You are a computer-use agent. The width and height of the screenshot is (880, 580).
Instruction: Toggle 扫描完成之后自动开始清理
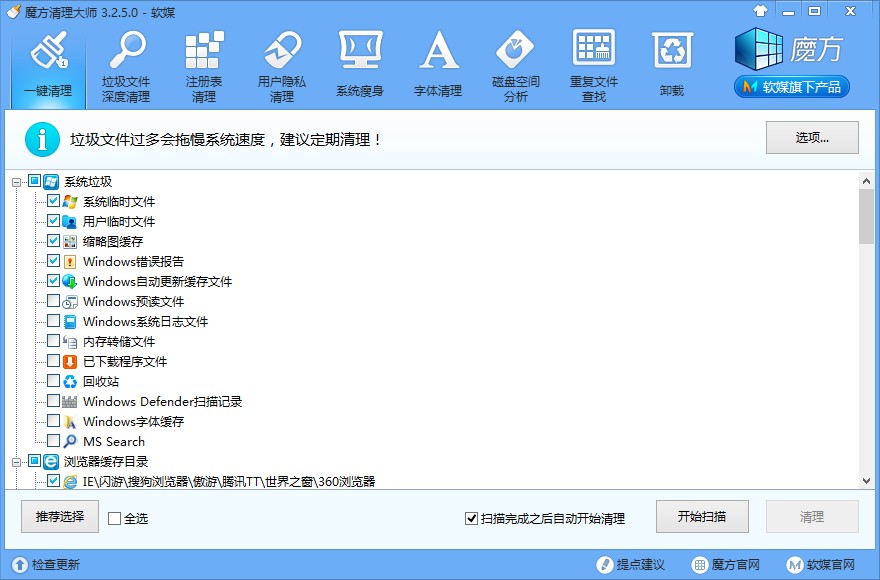point(469,519)
